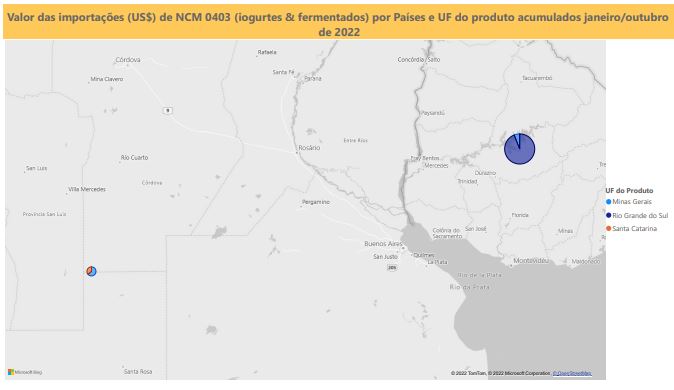Click the Paysandú city label

pyautogui.click(x=432, y=113)
